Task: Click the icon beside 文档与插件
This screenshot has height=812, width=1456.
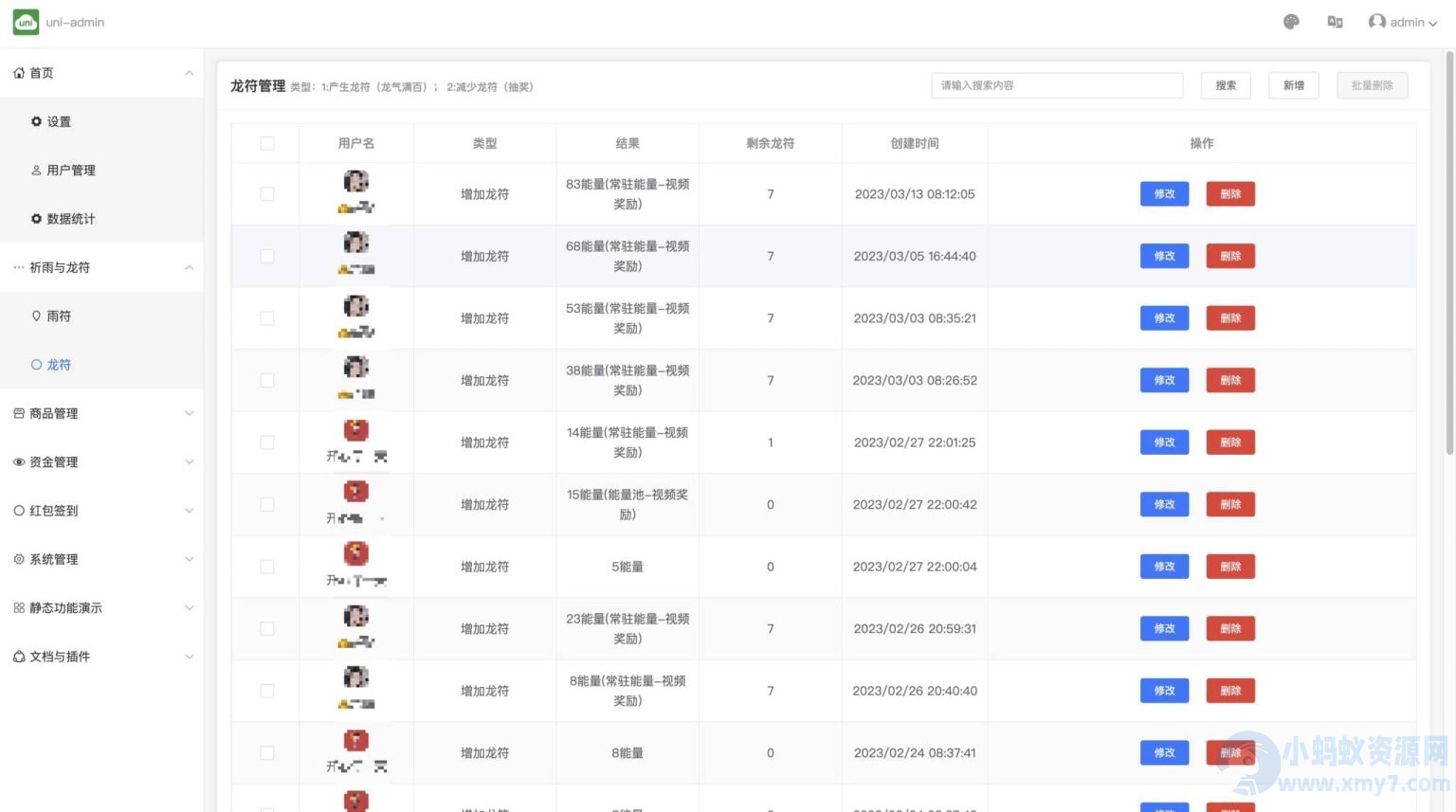Action: coord(19,657)
